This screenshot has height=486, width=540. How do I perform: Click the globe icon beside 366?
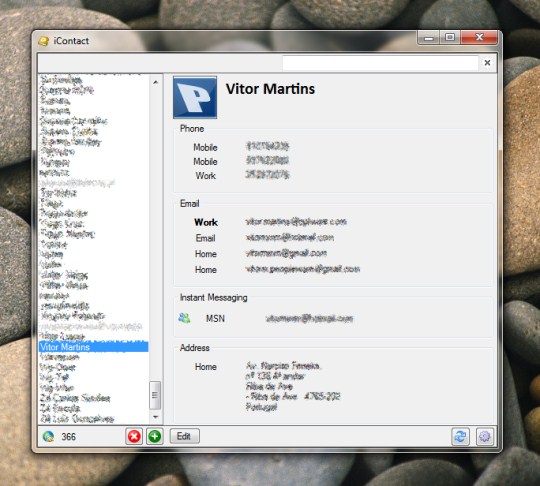point(48,436)
